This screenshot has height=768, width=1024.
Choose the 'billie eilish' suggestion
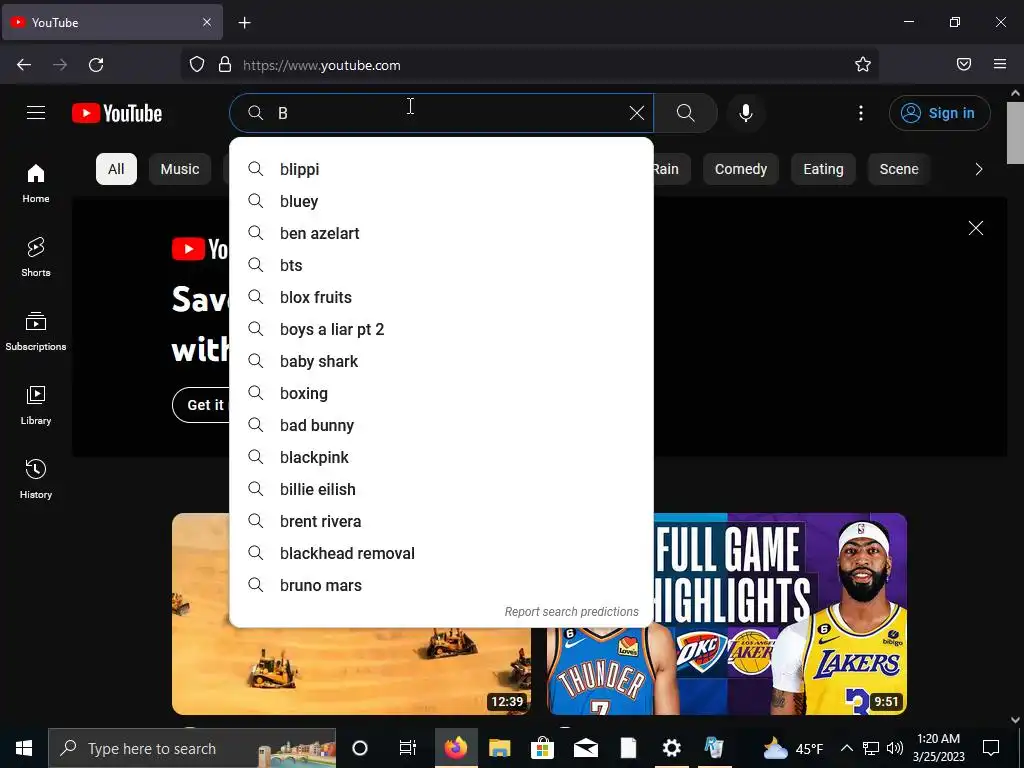coord(441,489)
